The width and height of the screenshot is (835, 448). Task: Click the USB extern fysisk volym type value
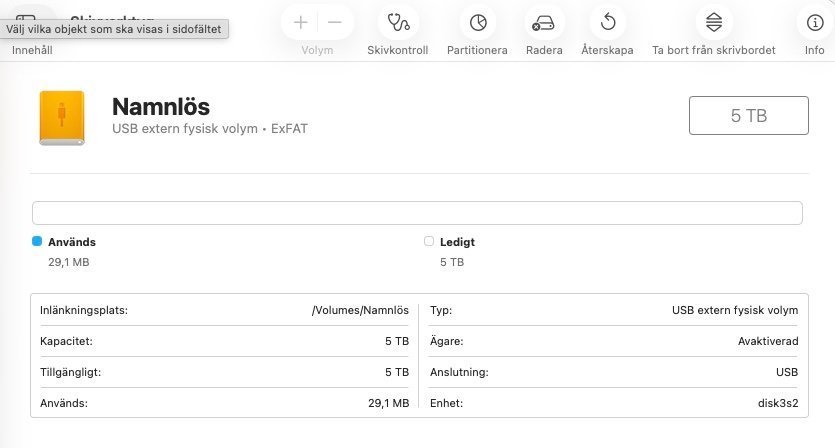point(734,311)
